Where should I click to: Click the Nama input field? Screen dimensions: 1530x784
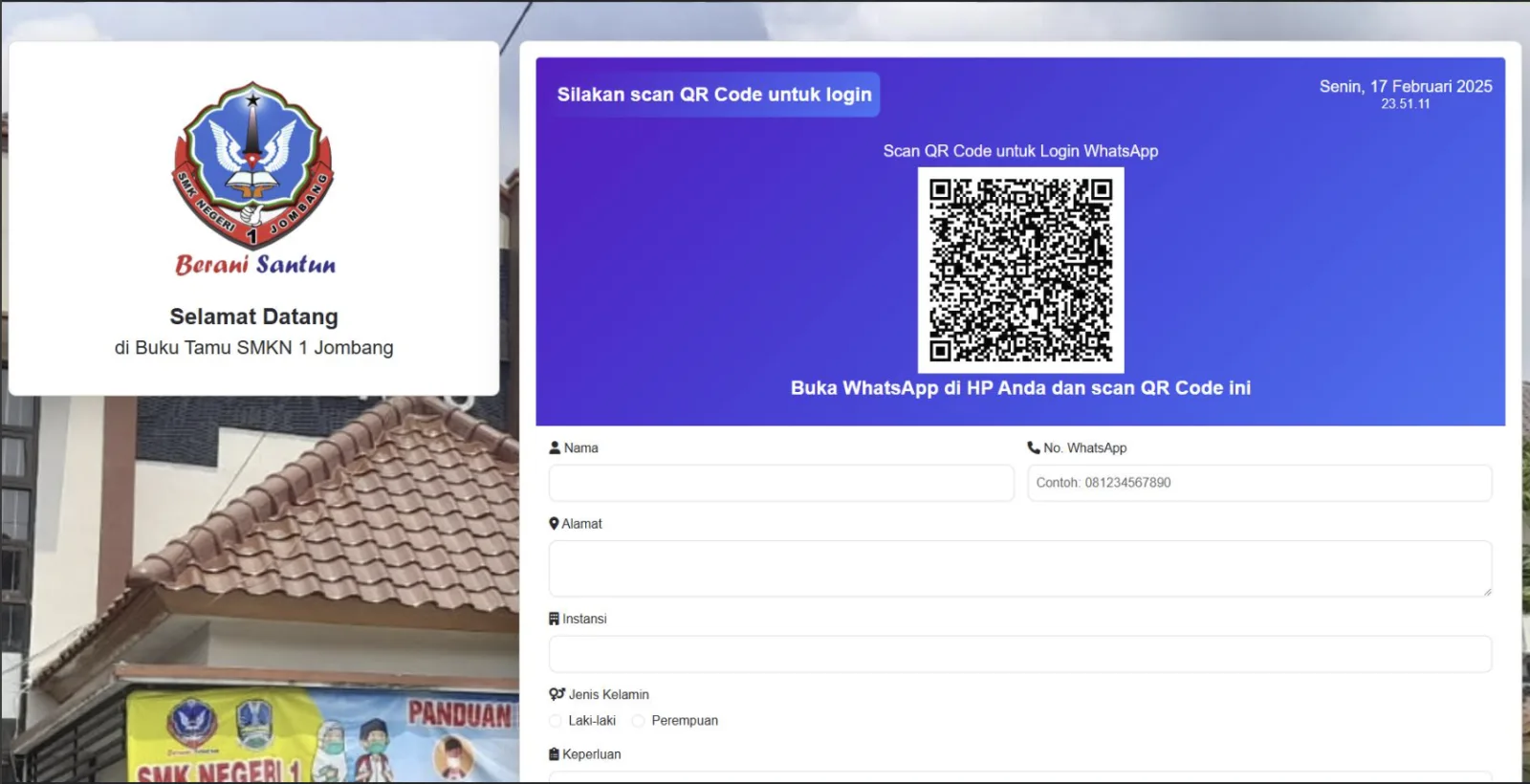(x=781, y=483)
